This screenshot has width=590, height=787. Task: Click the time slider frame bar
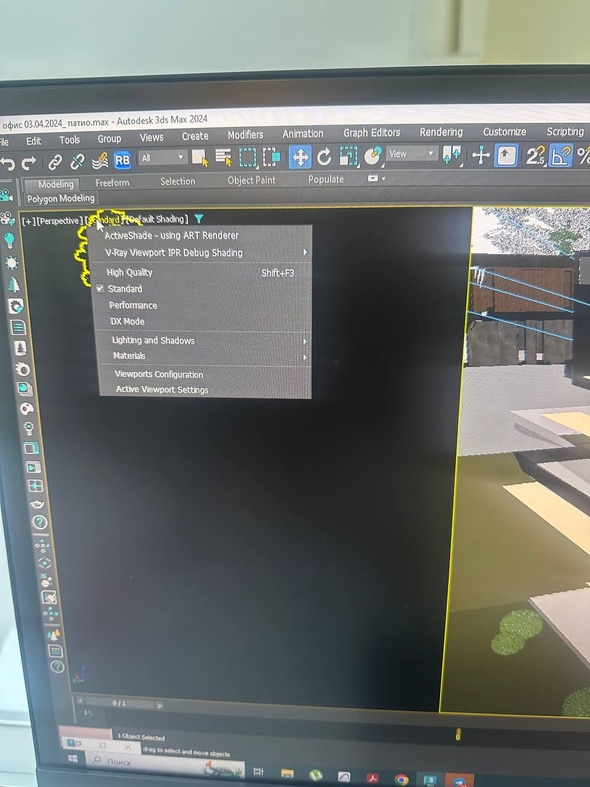coord(119,703)
